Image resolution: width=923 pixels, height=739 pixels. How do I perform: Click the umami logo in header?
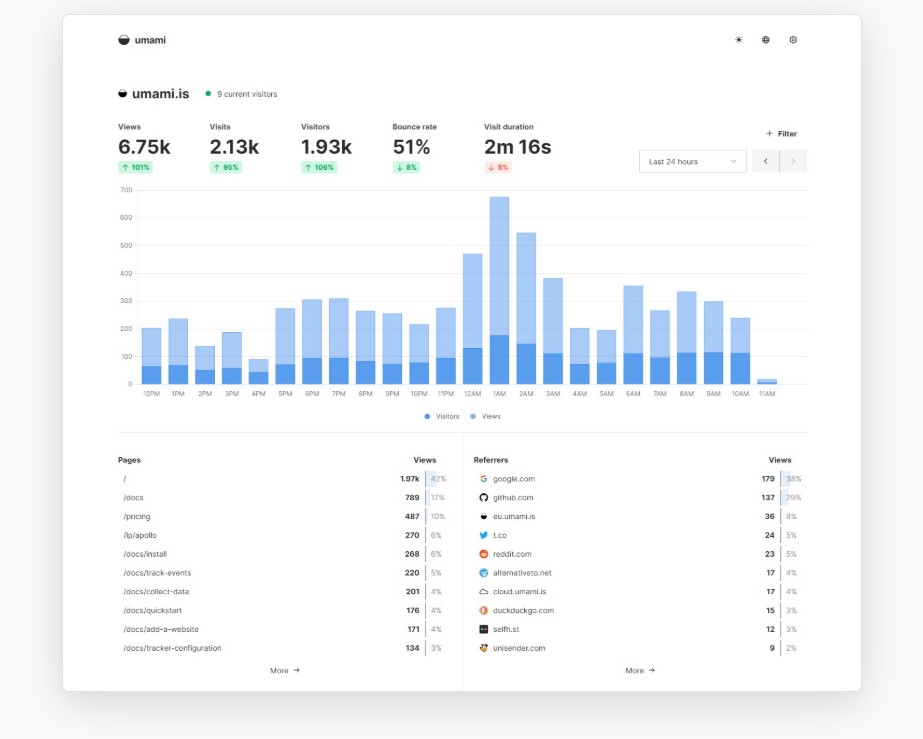pyautogui.click(x=142, y=40)
